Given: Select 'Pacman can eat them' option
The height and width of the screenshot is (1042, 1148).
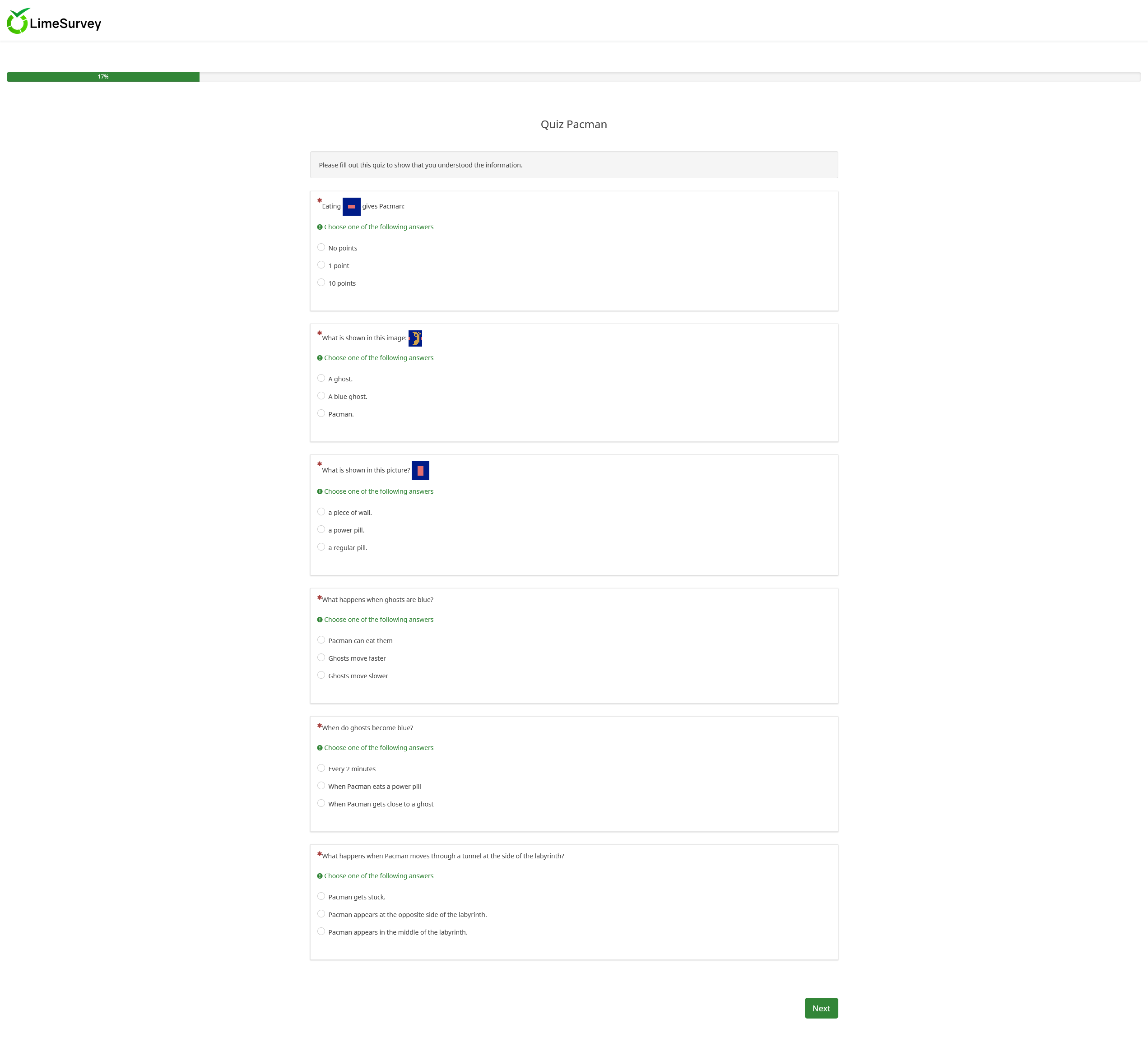Looking at the screenshot, I should coord(321,639).
